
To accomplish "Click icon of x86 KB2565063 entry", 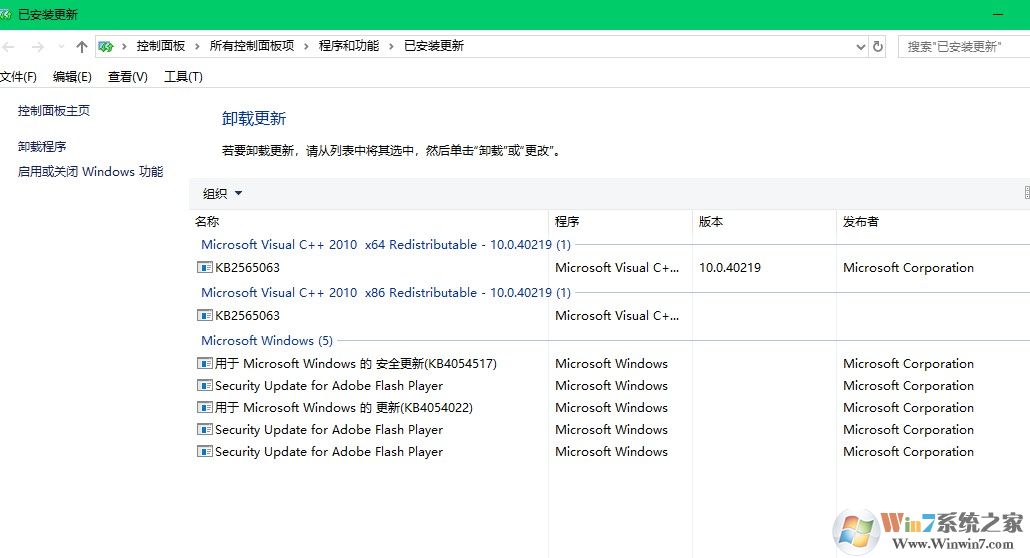I will [x=205, y=315].
